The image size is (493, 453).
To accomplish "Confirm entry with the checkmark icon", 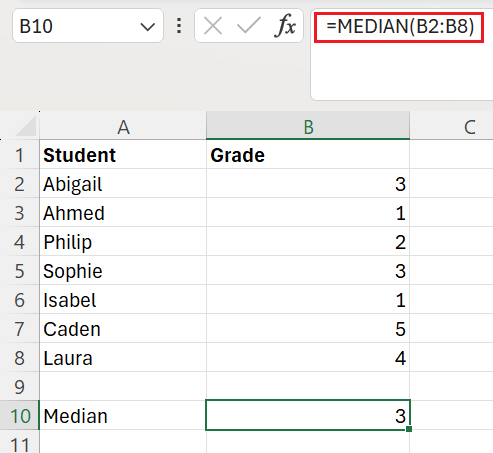I will [248, 26].
